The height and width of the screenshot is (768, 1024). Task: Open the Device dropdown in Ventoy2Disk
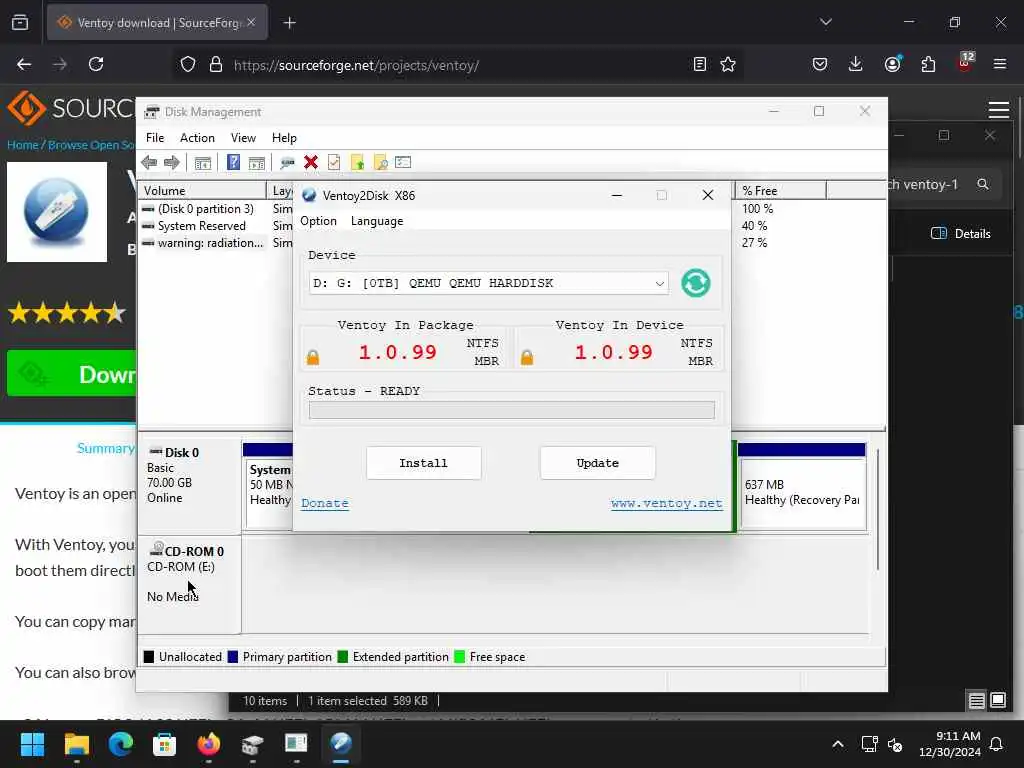pyautogui.click(x=488, y=283)
